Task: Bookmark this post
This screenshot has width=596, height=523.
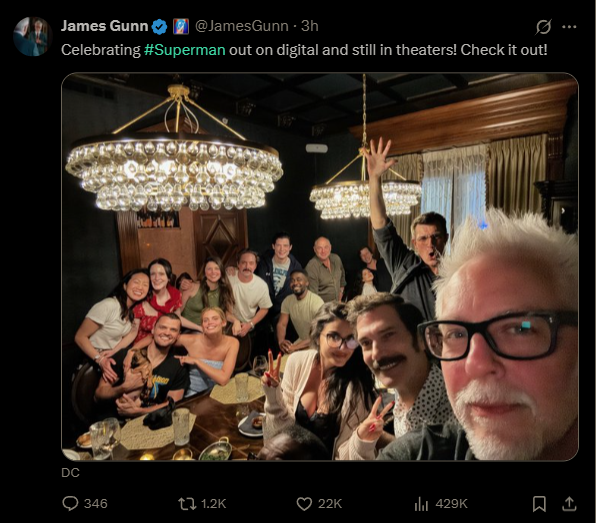Action: [539, 504]
